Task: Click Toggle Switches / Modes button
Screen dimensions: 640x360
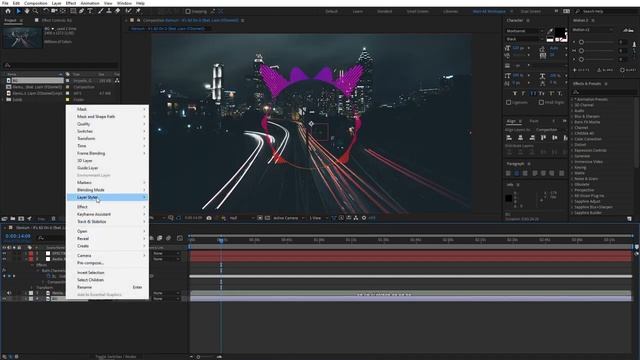Action: (116, 357)
